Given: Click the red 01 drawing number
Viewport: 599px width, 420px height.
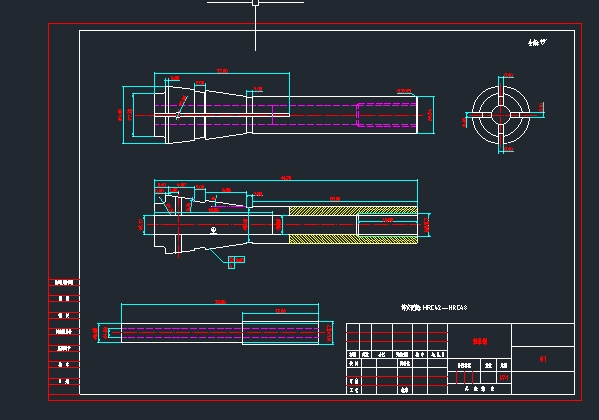Looking at the screenshot, I should (x=542, y=359).
